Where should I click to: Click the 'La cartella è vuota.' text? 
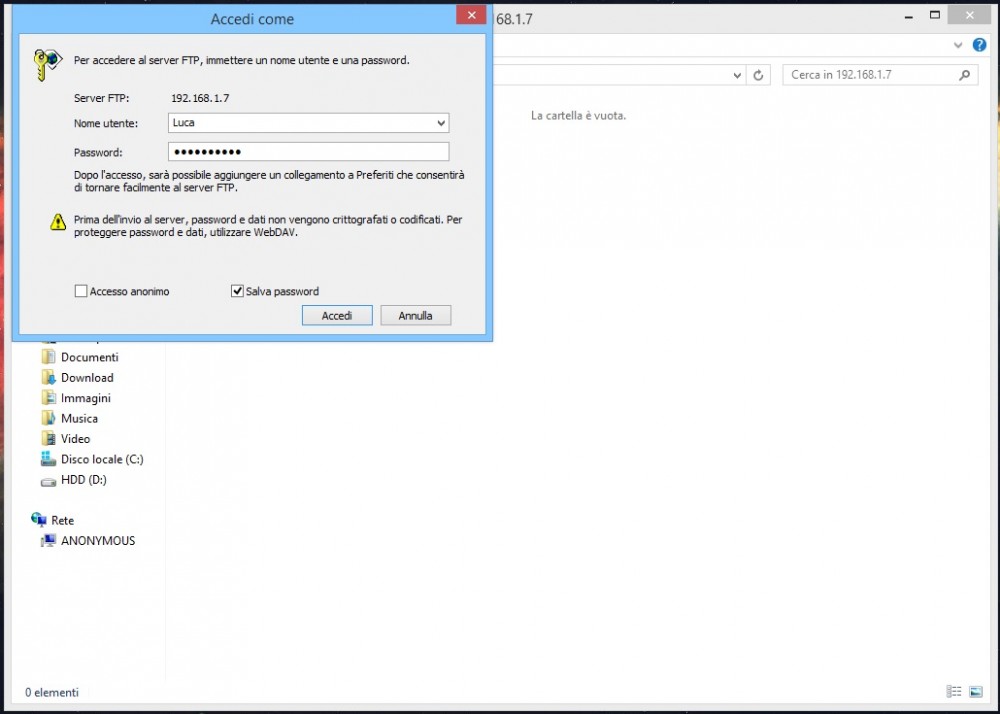click(x=578, y=115)
